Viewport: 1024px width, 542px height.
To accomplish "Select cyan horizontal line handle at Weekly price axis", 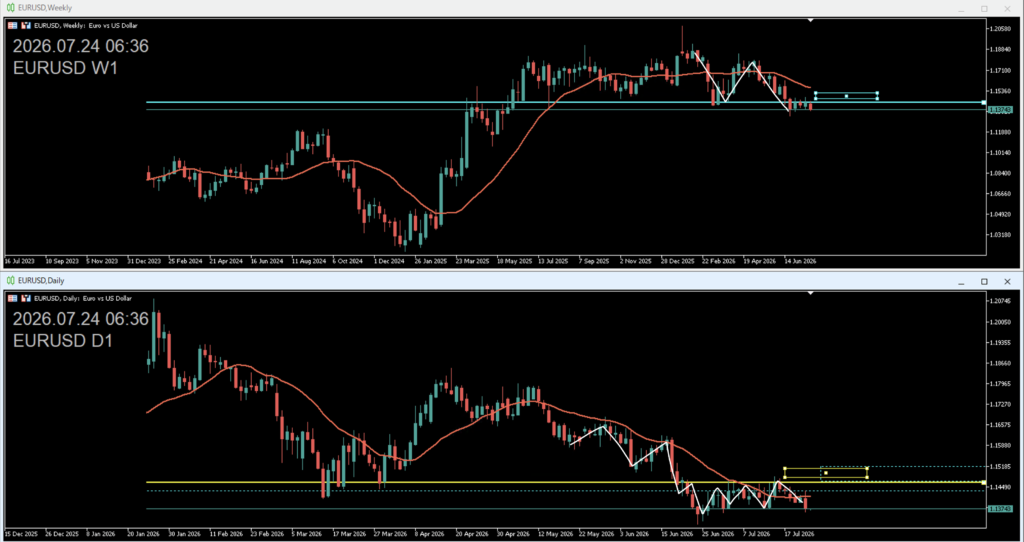I will pyautogui.click(x=984, y=103).
